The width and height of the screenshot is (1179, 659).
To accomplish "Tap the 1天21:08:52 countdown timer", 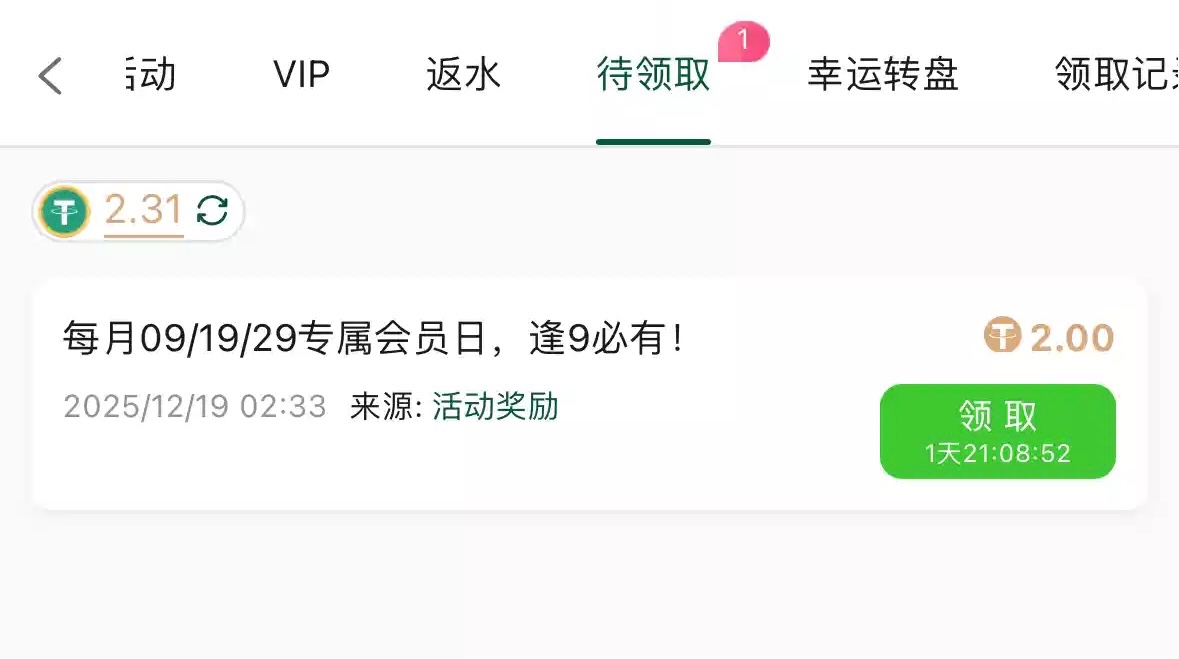I will tap(998, 454).
